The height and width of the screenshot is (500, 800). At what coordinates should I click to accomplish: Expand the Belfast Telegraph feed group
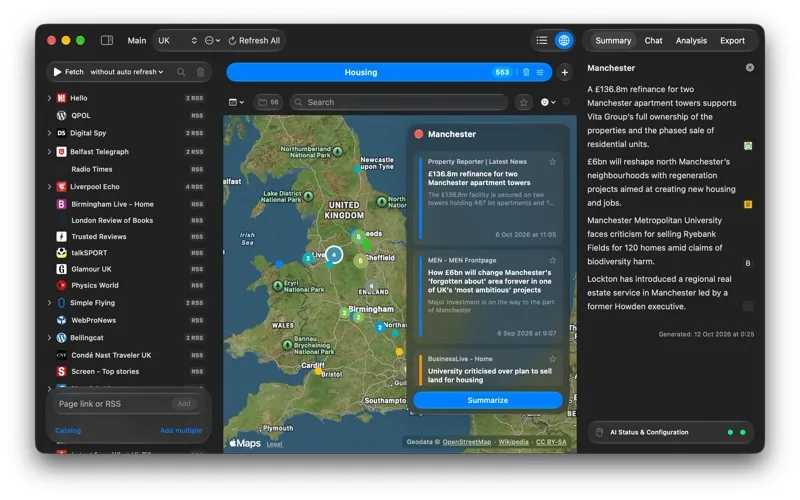click(x=49, y=152)
